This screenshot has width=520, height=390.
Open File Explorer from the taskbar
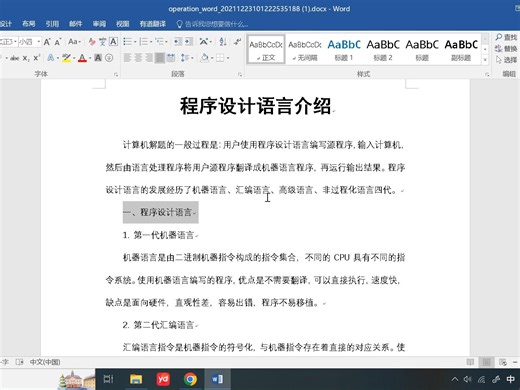136,379
